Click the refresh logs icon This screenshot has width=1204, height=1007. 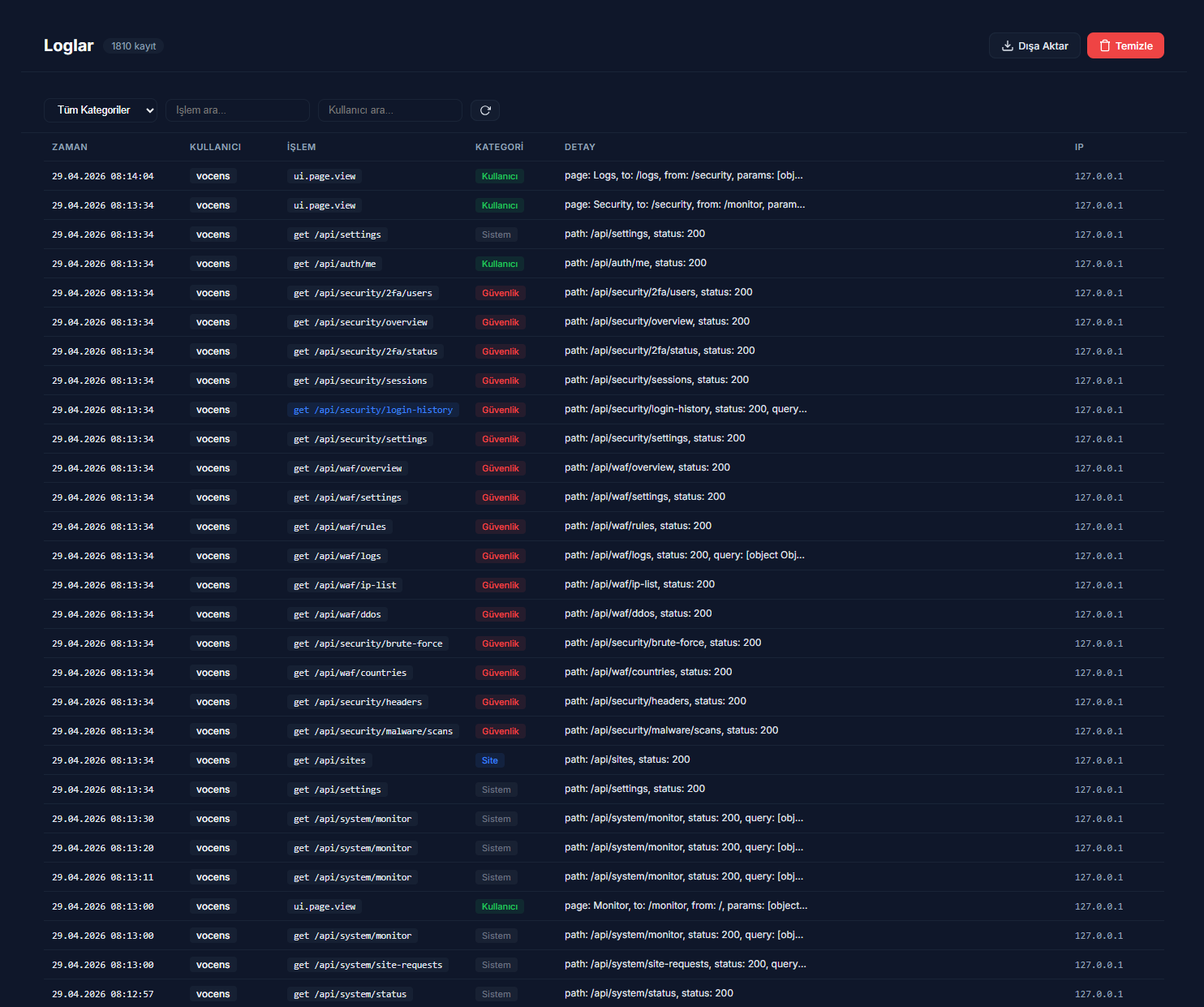(x=485, y=110)
